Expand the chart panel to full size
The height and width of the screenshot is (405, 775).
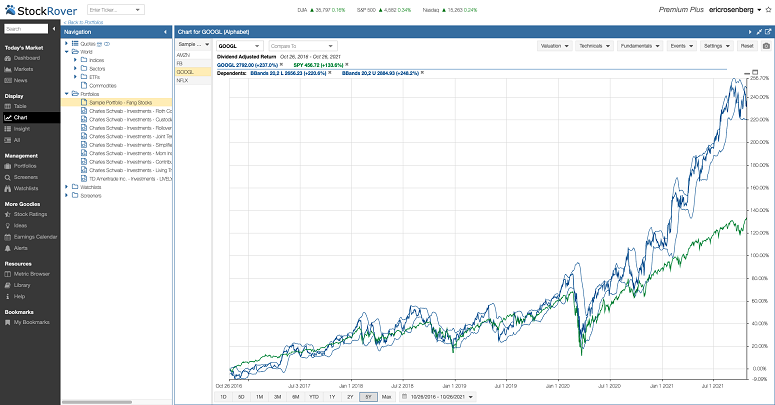pos(759,32)
